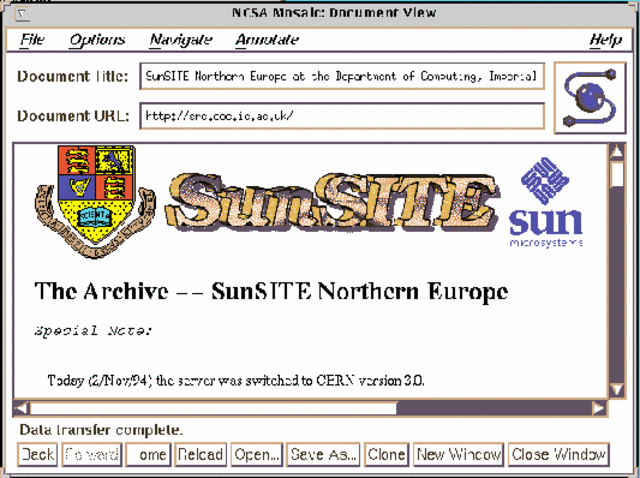Screen dimensions: 640x478
Task: Open the Annotate menu
Action: point(267,40)
